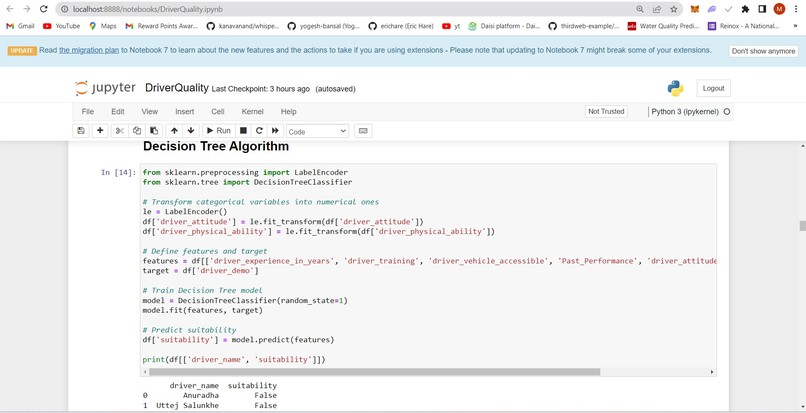Interrupt the kernel with the stop icon
This screenshot has height=413, width=806.
pos(244,131)
